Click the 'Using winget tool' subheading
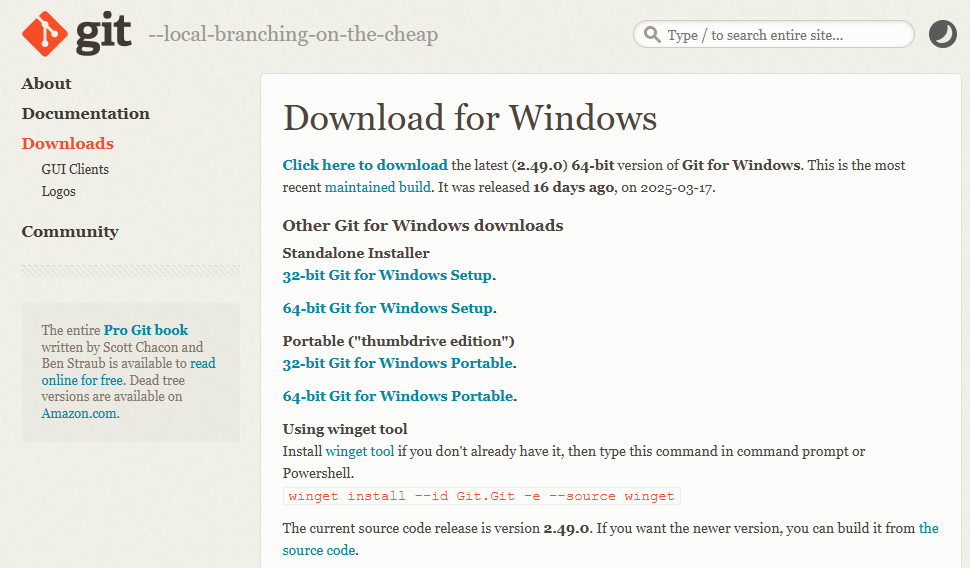 point(345,429)
